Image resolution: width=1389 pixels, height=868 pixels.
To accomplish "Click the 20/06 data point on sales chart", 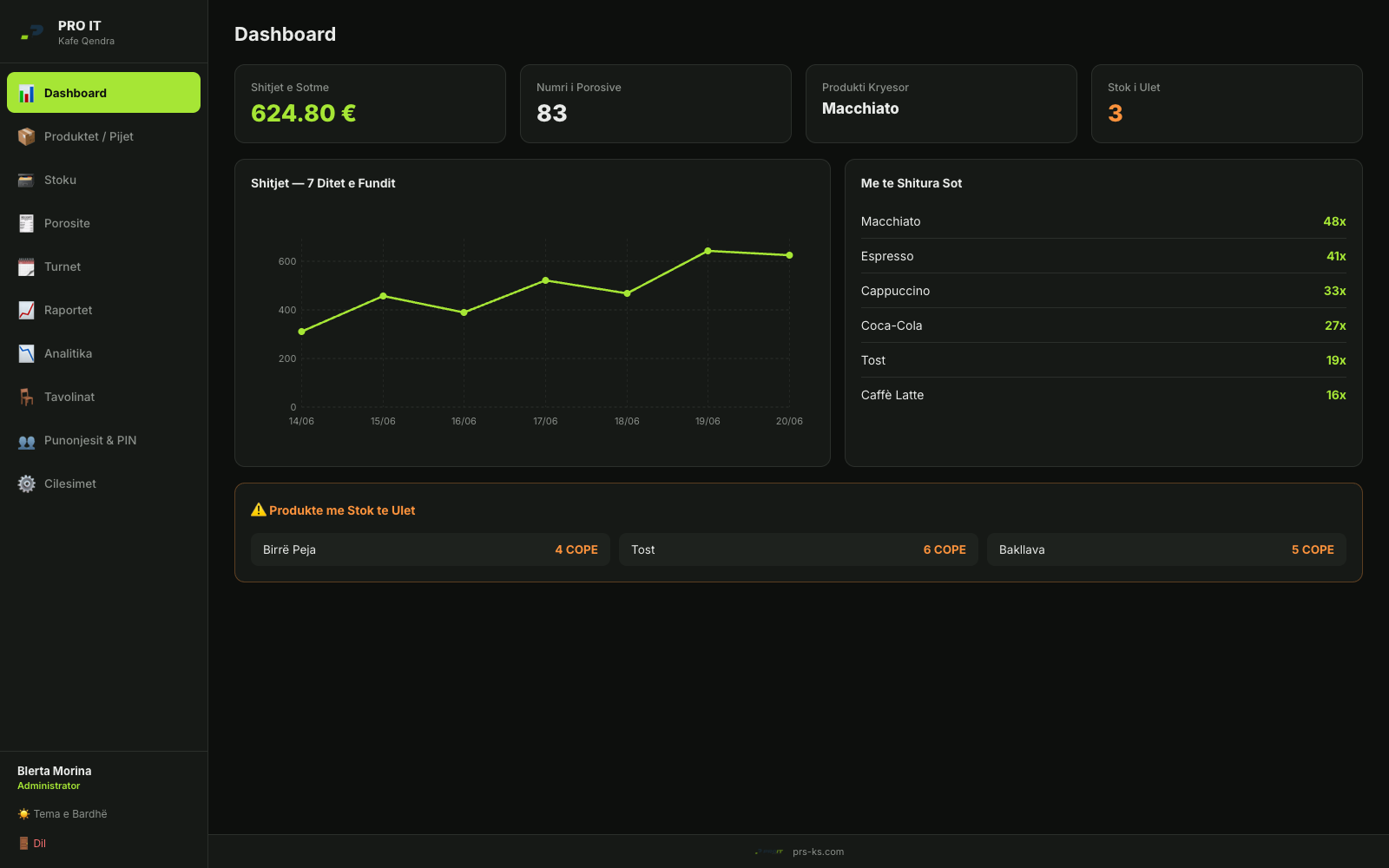I will [789, 255].
